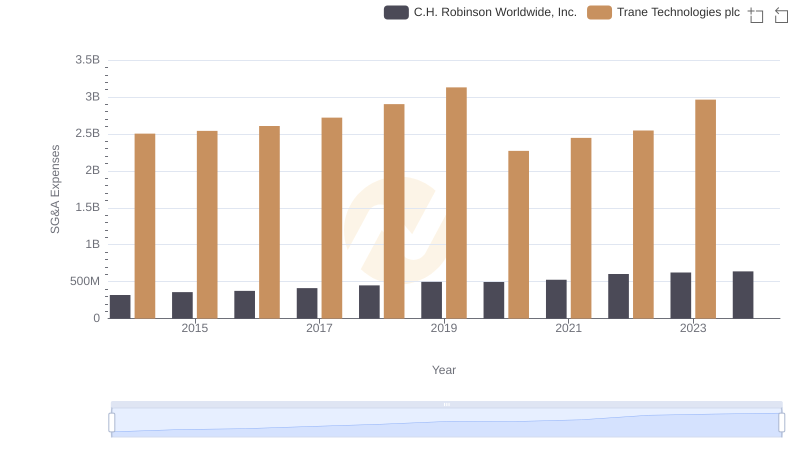Screen dimensions: 800x461
Task: Click the SG&A Expenses axis title
Action: click(55, 189)
